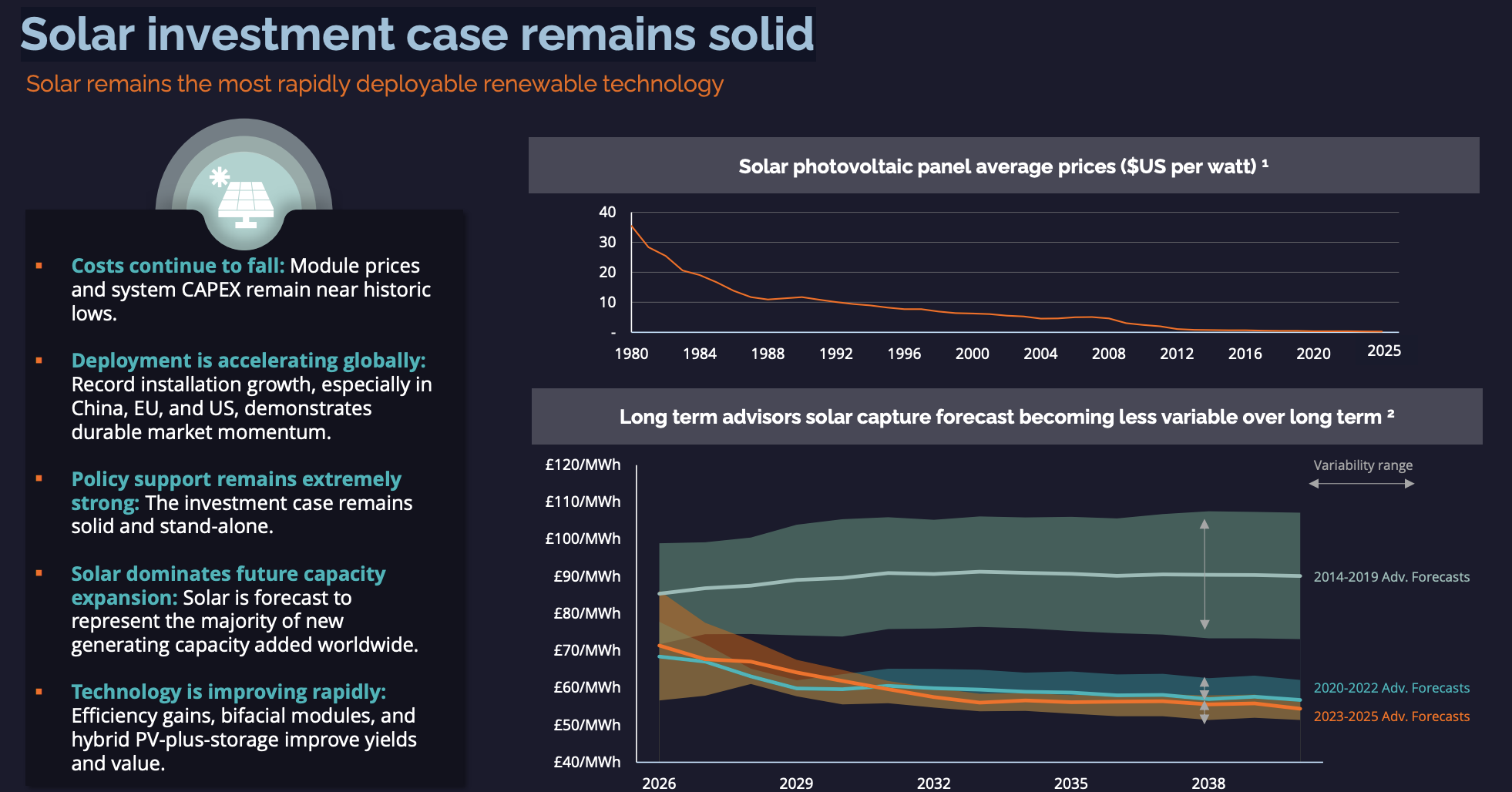
Task: Click the orange 2023-2025 Adv. Forecasts label
Action: coord(1391,716)
